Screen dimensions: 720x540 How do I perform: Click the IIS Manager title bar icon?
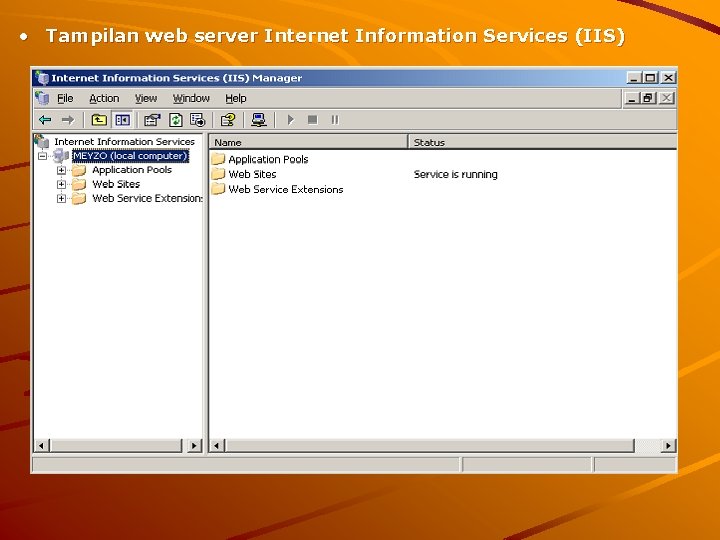tap(42, 78)
